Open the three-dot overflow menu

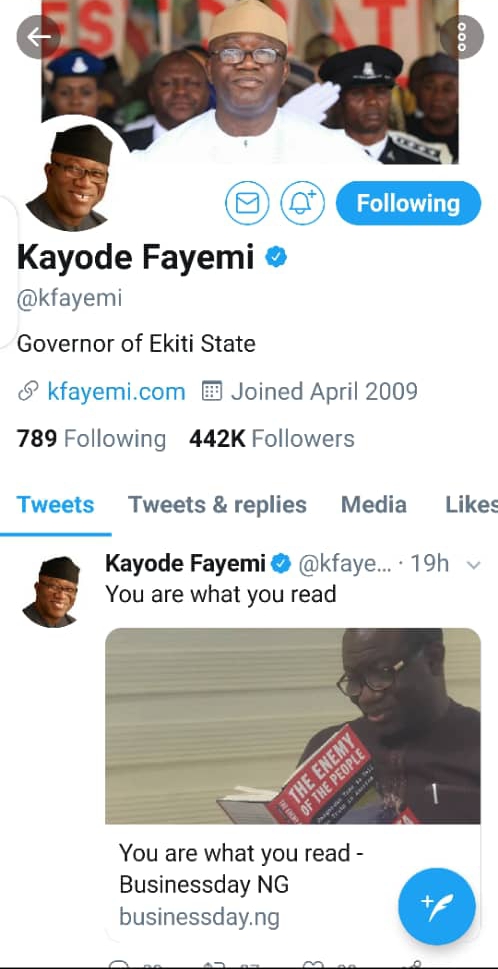pos(461,37)
